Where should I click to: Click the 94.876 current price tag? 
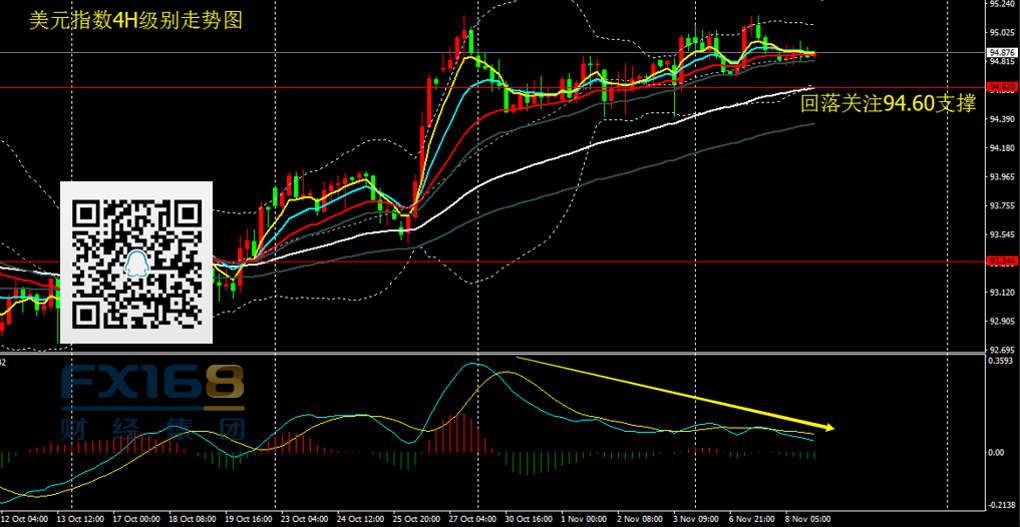coord(1001,52)
